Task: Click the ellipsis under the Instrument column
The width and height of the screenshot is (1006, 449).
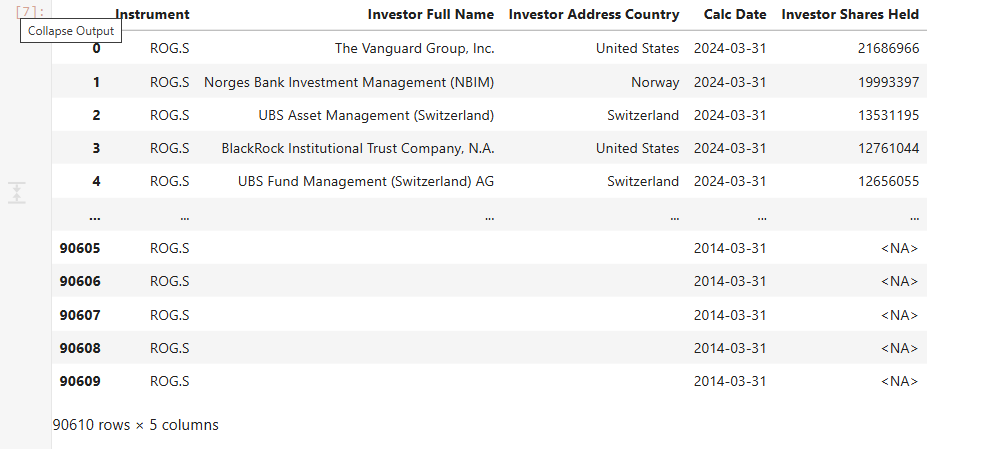Action: (185, 216)
